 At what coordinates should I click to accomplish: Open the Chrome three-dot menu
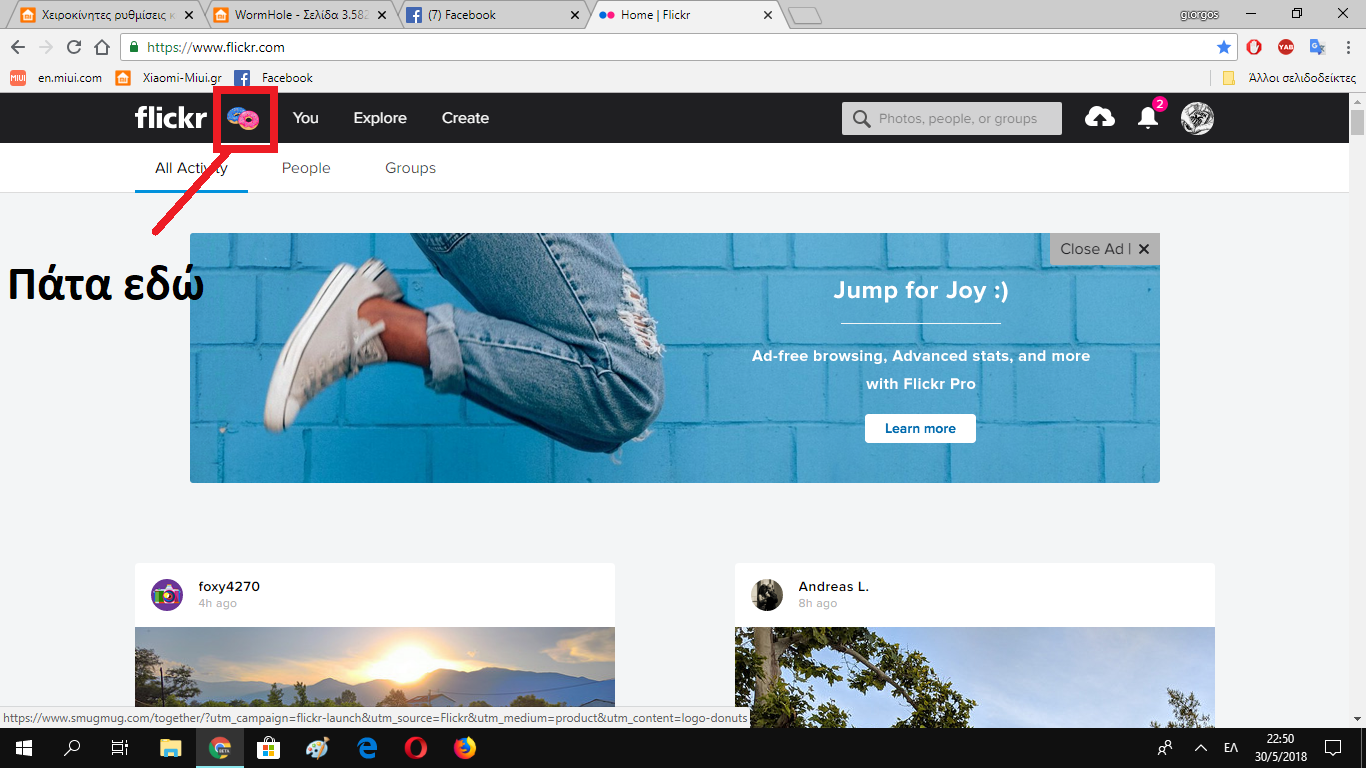point(1348,47)
